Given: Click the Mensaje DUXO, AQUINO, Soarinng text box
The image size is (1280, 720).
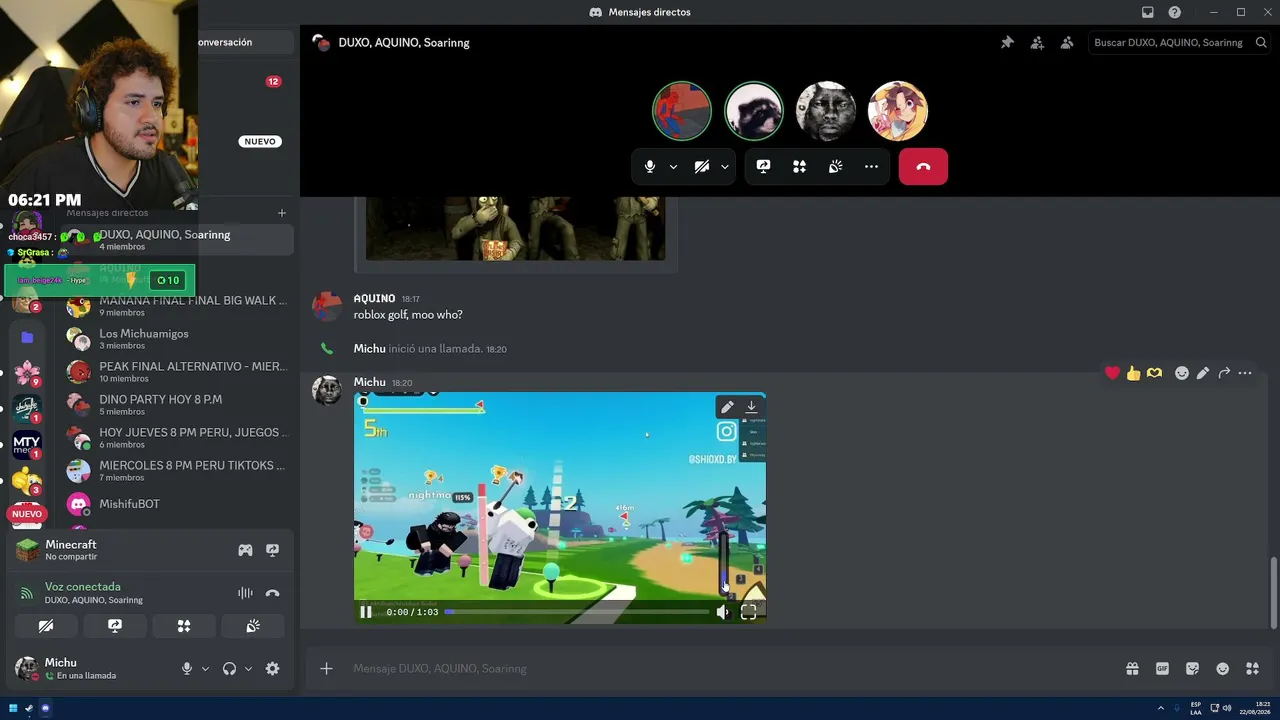Looking at the screenshot, I should tap(730, 668).
